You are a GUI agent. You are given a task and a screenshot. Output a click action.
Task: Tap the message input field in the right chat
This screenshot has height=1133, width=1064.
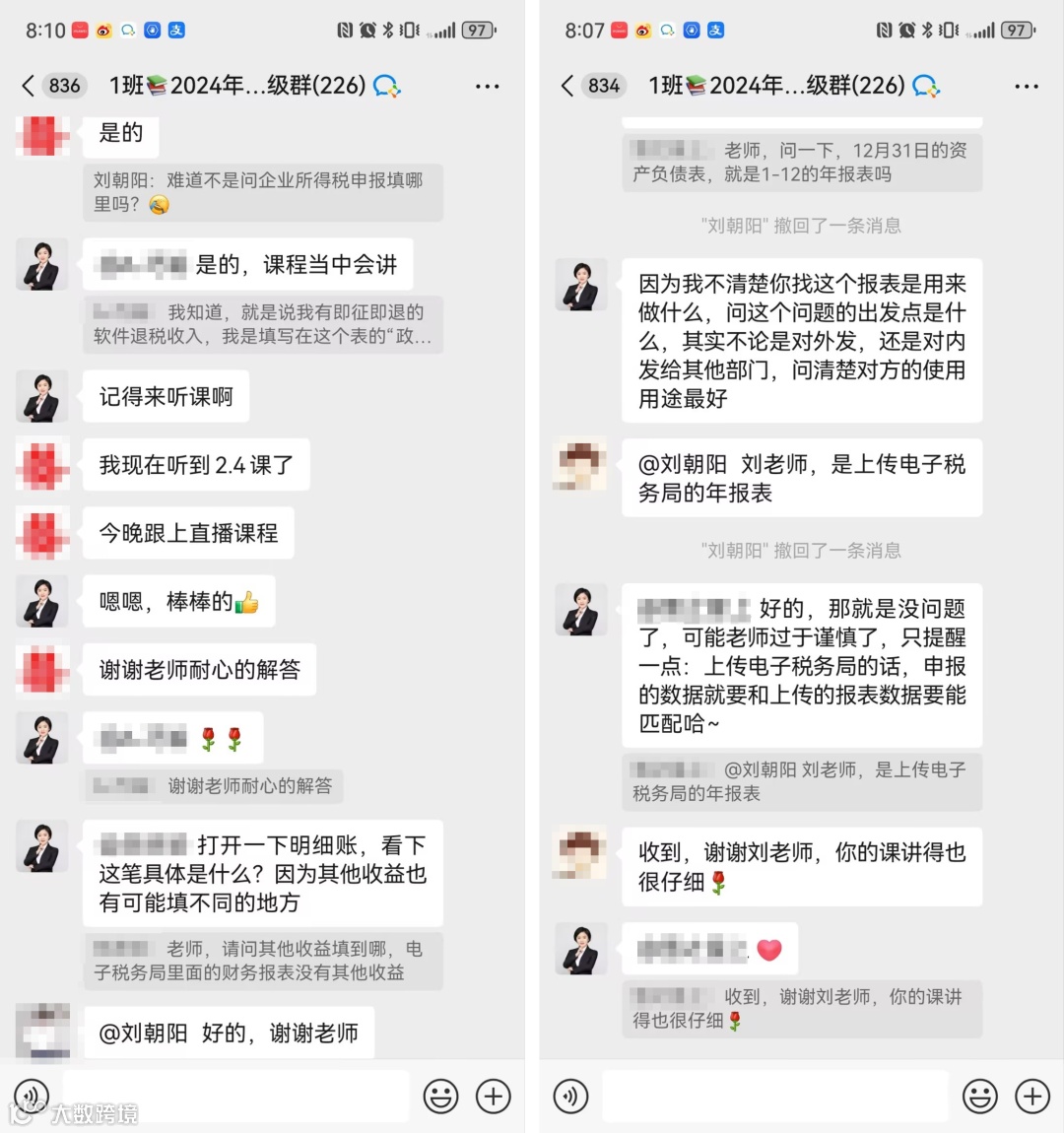pyautogui.click(x=775, y=1097)
